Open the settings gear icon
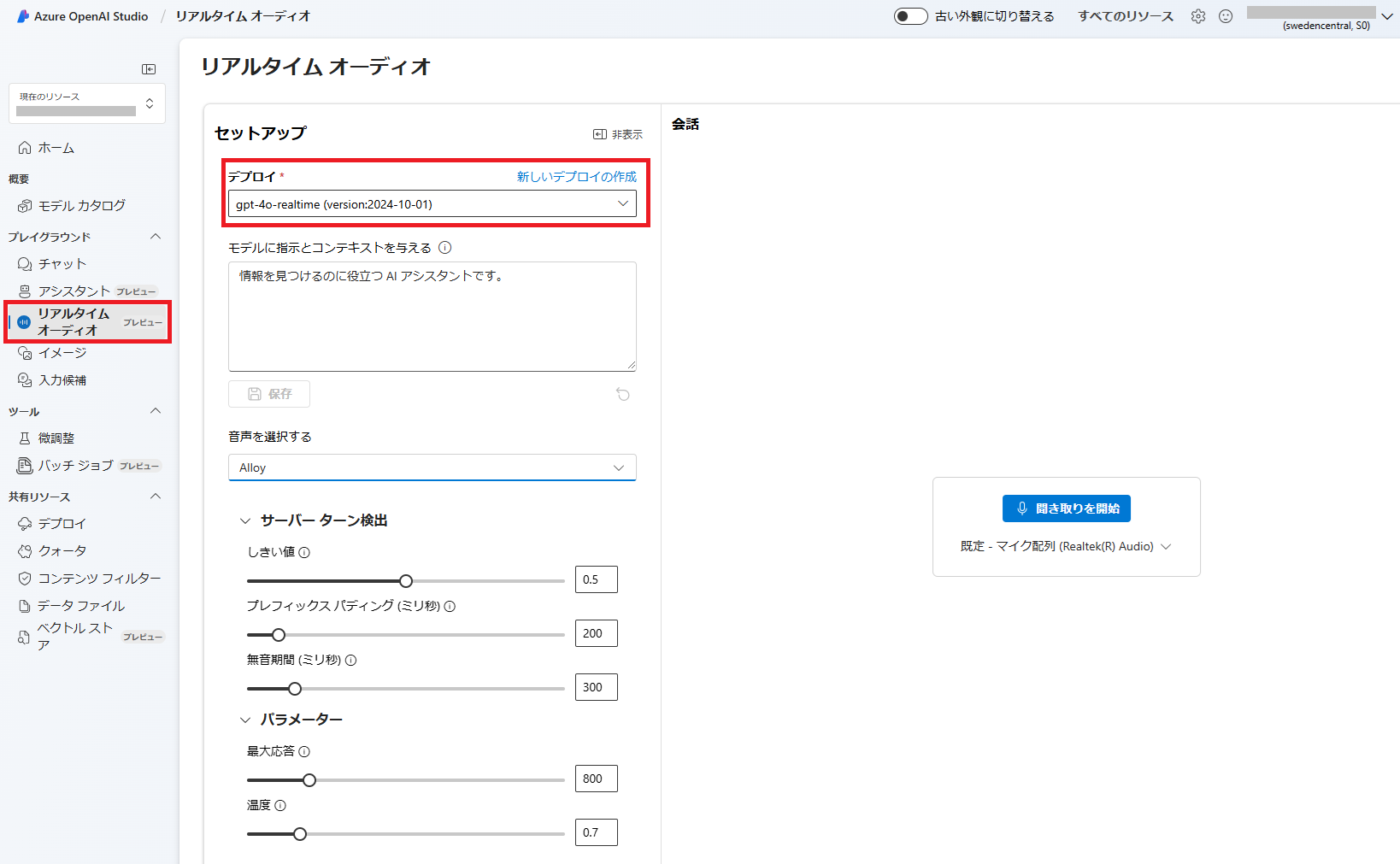 click(x=1198, y=16)
